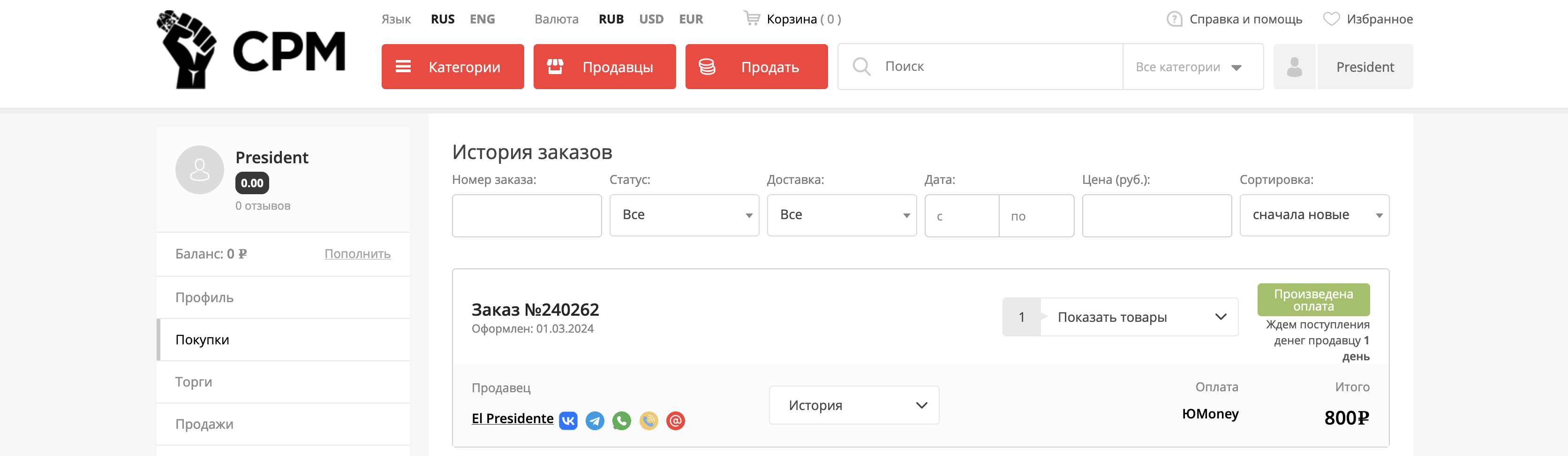
Task: Switch language to RUS
Action: [x=443, y=19]
